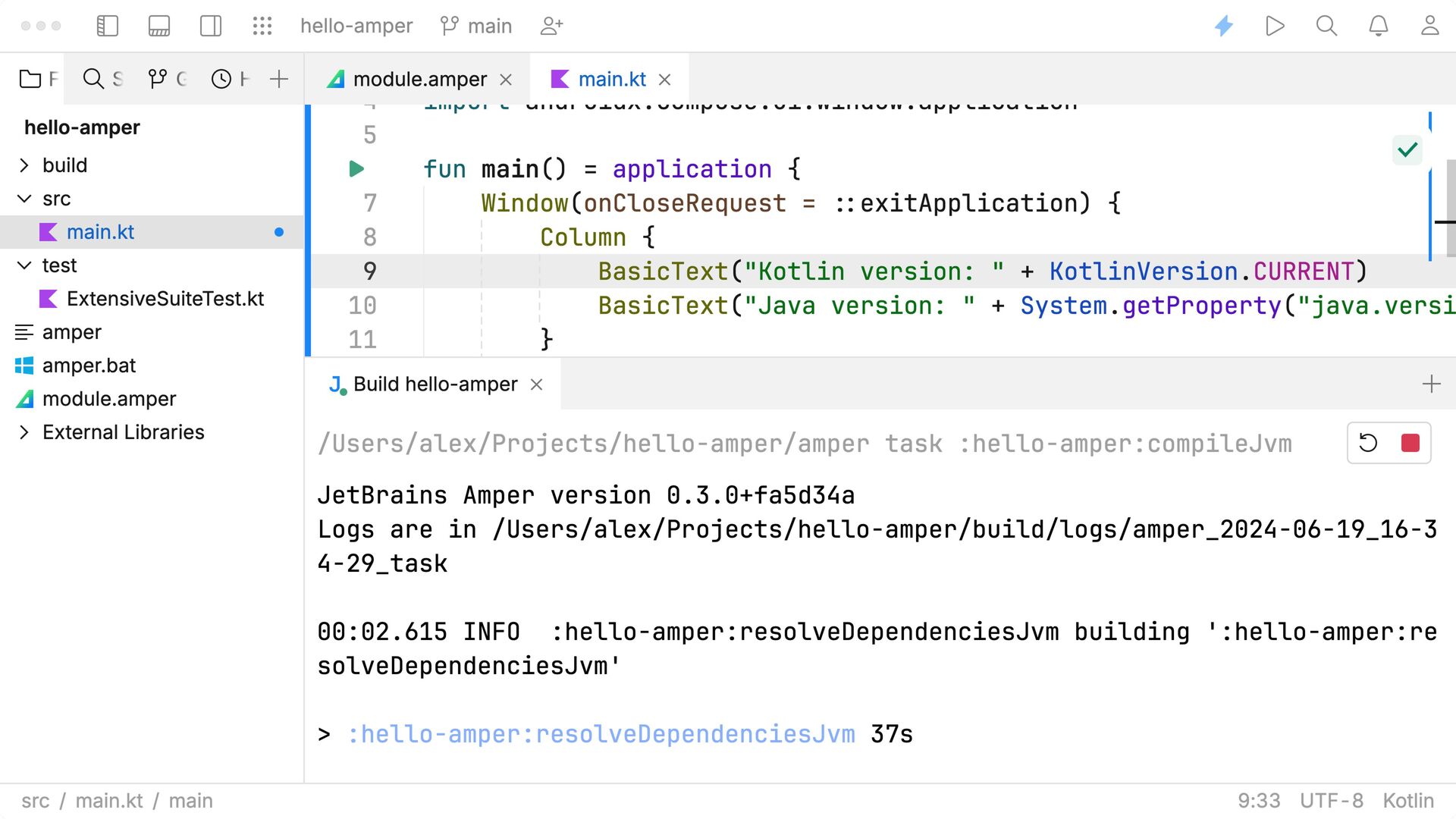Select the hello-amper project root label

[x=82, y=127]
